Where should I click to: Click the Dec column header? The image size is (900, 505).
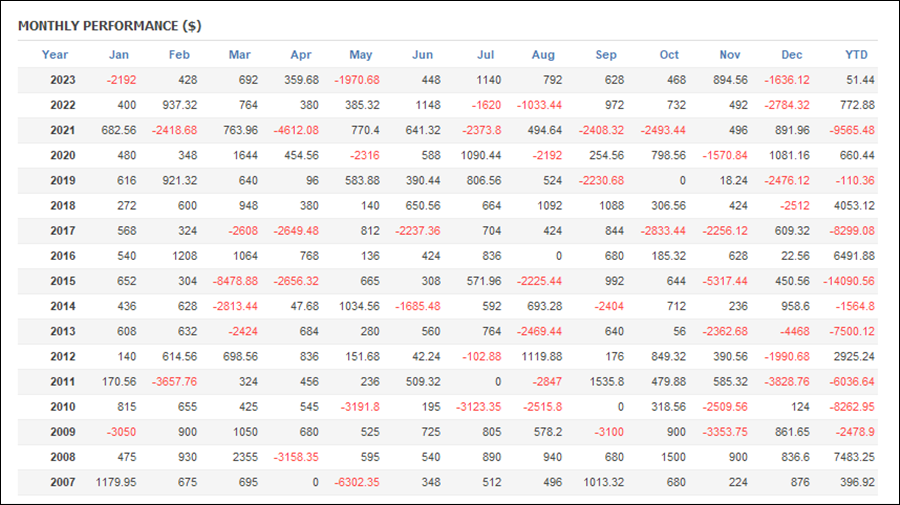[792, 55]
